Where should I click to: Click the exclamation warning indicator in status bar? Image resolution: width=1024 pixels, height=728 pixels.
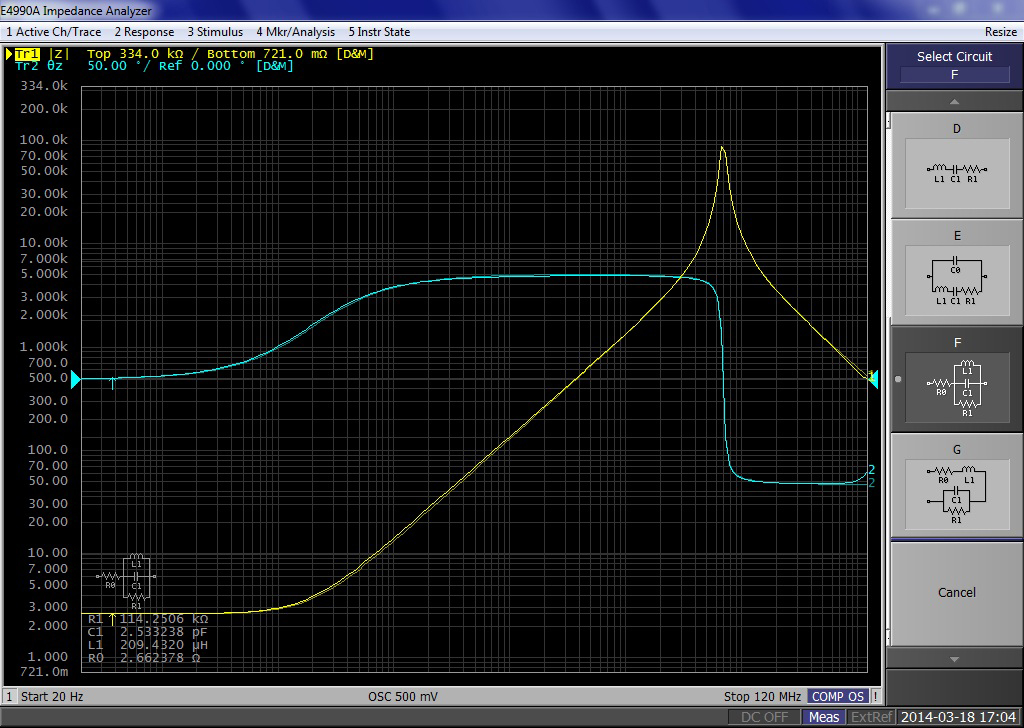pos(876,696)
